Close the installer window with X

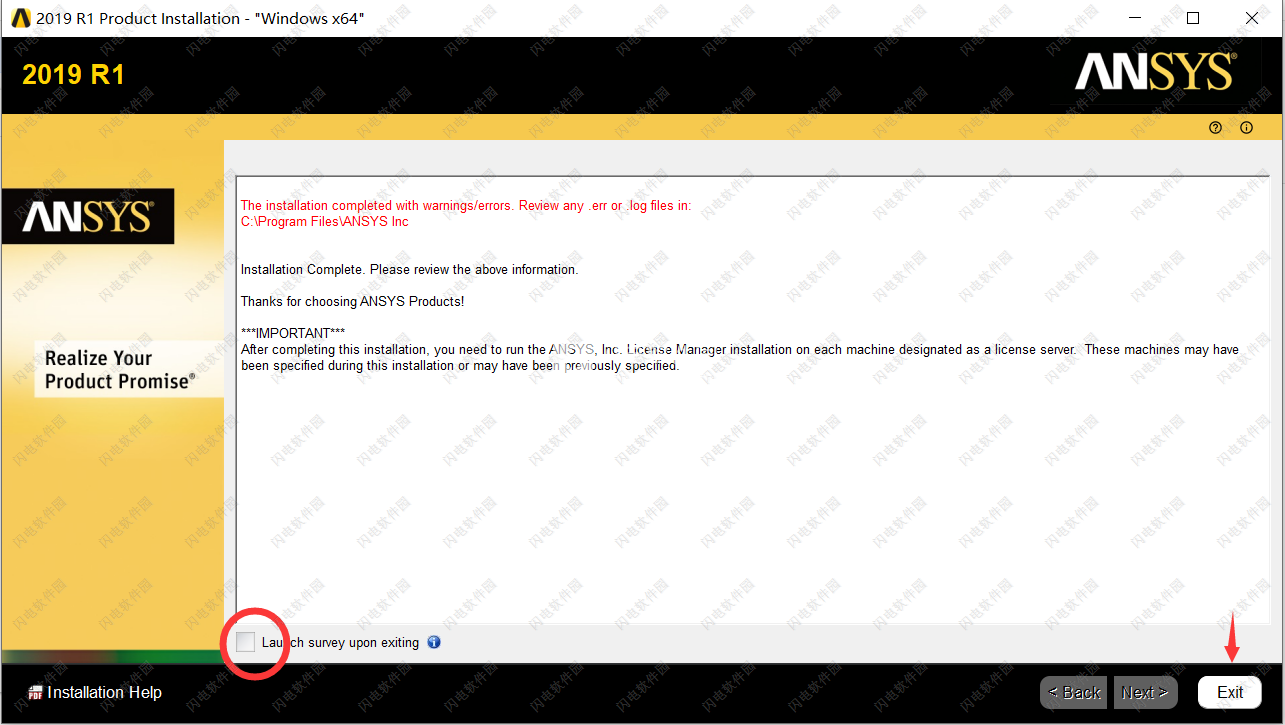click(1252, 18)
